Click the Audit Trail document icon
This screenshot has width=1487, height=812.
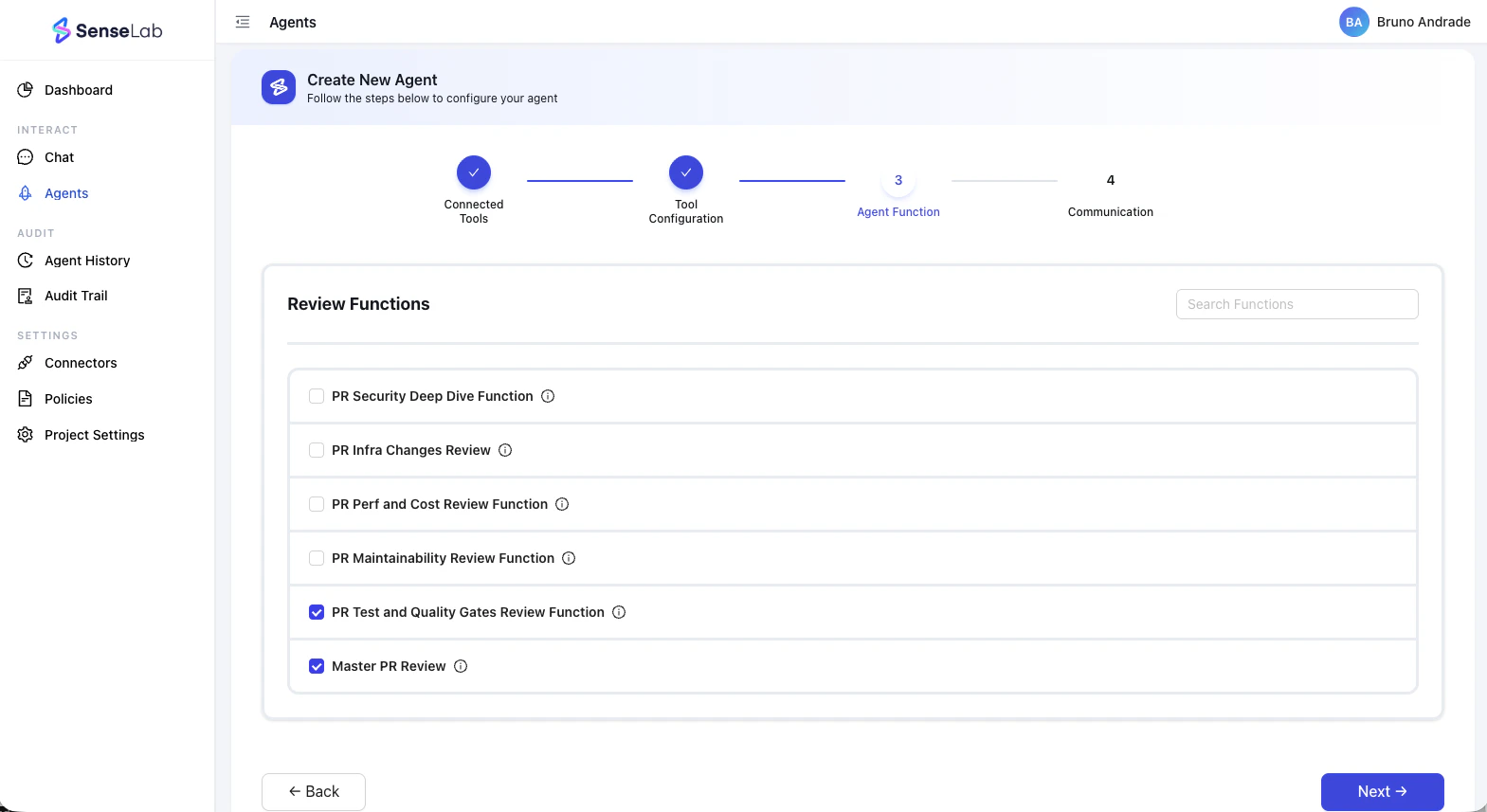point(26,296)
